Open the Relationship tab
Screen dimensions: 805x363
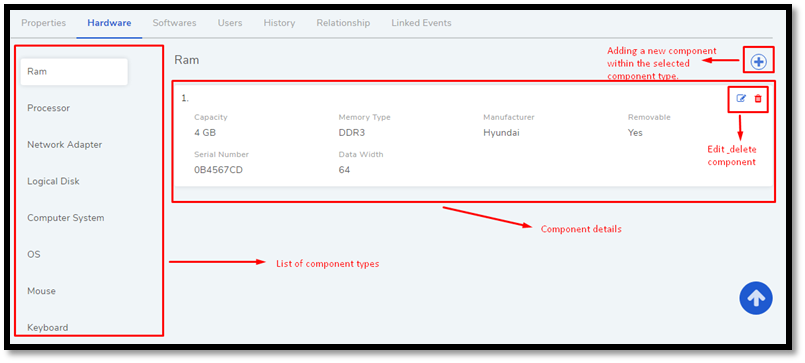coord(343,23)
